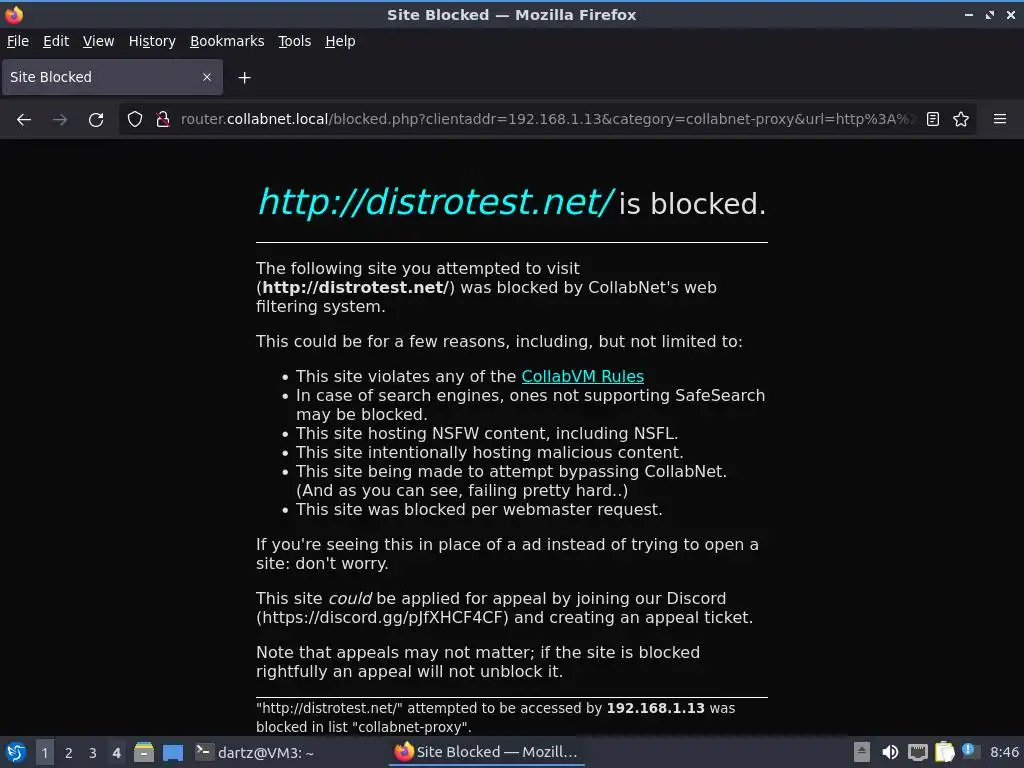Click the bold 192.168.1.13 address in the footer
Image resolution: width=1024 pixels, height=768 pixels.
(656, 709)
